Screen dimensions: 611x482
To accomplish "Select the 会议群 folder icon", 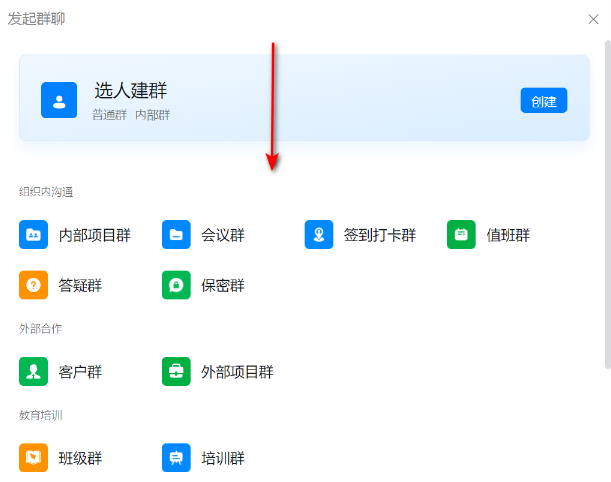I will [176, 235].
